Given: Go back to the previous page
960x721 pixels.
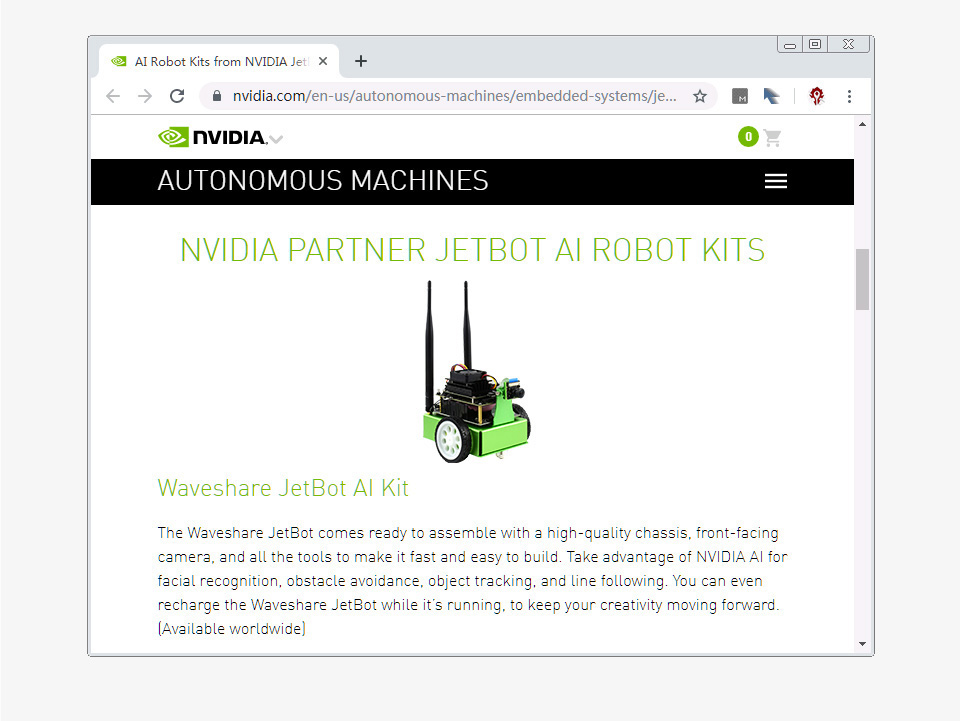Looking at the screenshot, I should click(x=113, y=96).
